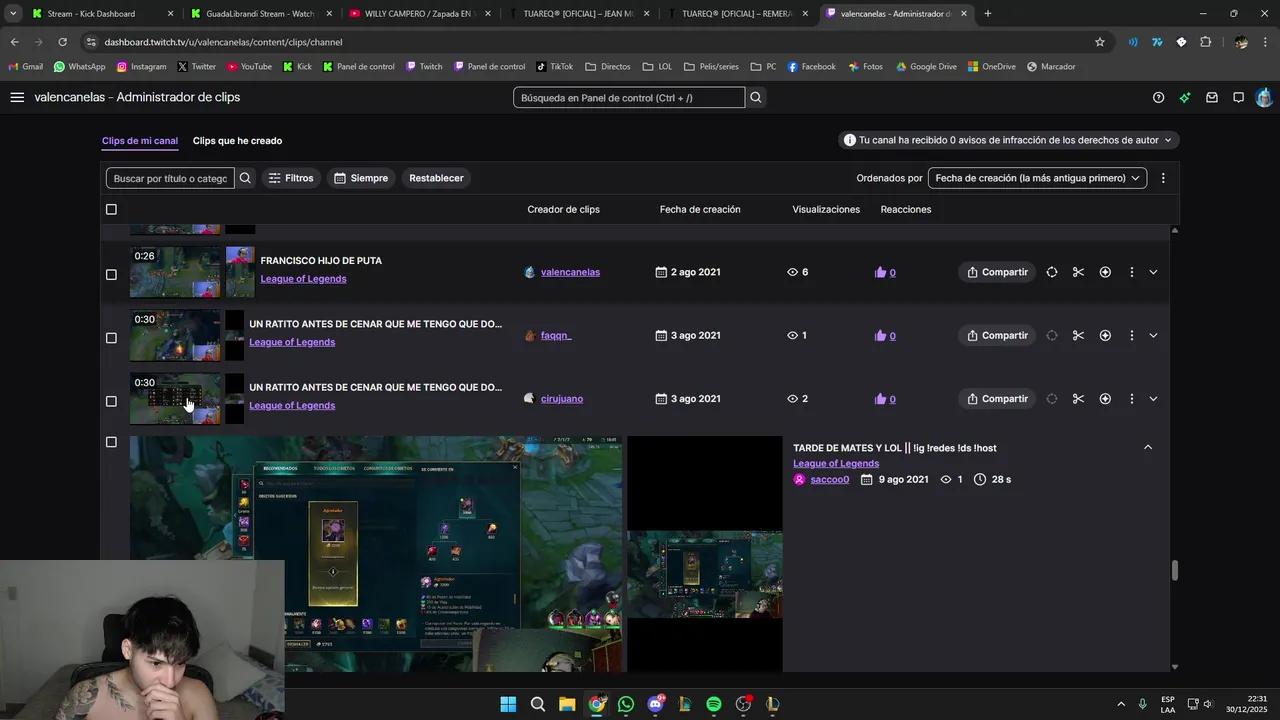Image resolution: width=1280 pixels, height=720 pixels.
Task: Expand the copyright infringement notices dropdown
Action: [x=1008, y=140]
